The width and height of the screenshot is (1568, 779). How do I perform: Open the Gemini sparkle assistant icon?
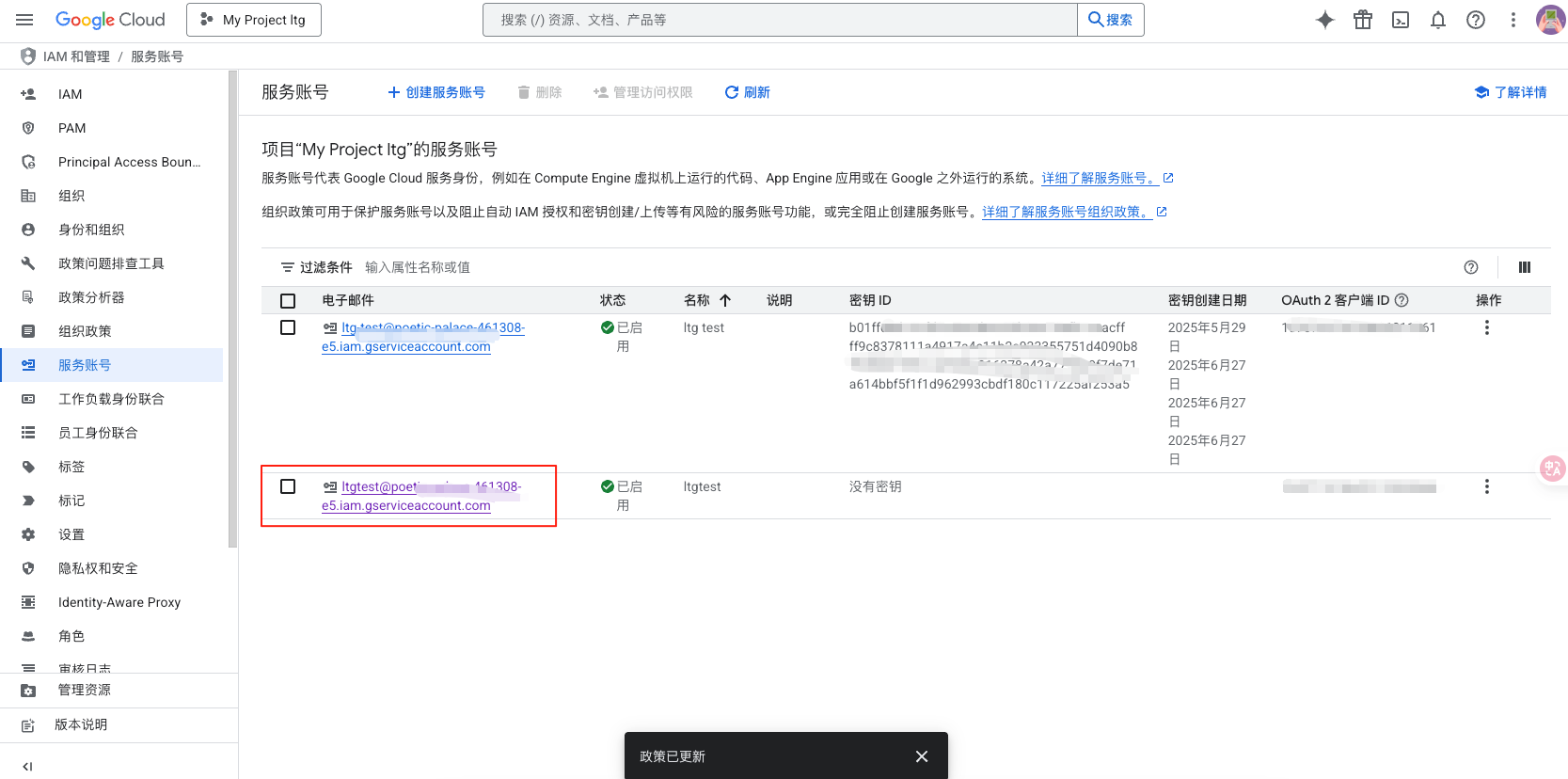(1325, 20)
